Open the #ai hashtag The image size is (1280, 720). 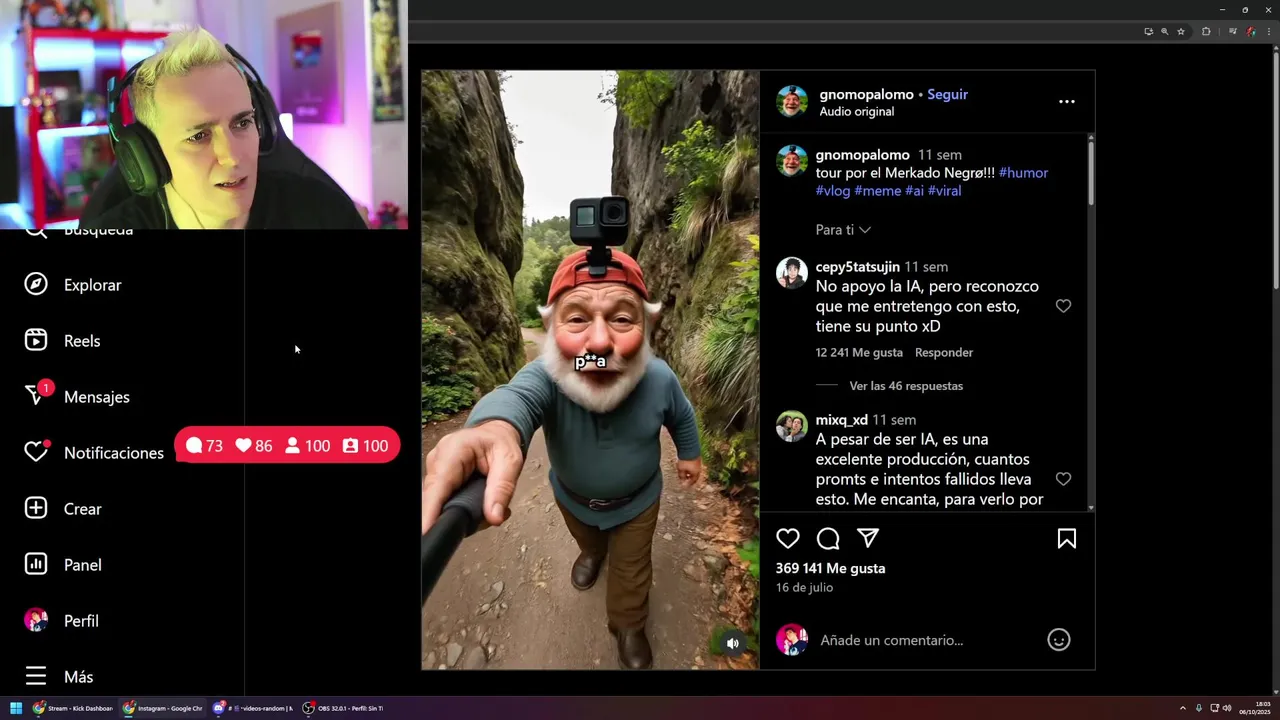pos(914,191)
